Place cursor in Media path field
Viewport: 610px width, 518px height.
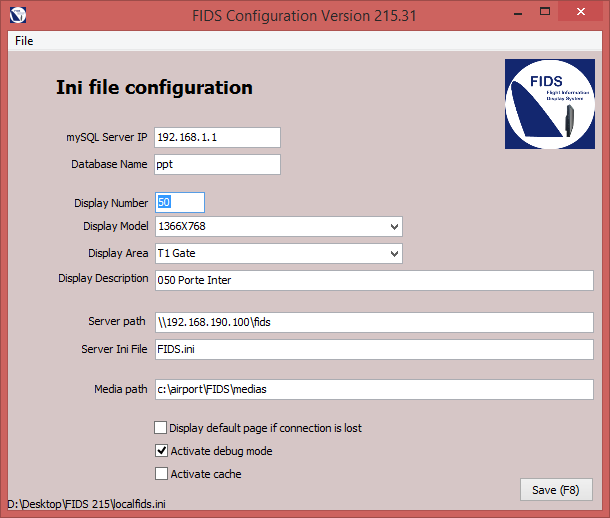pos(373,389)
